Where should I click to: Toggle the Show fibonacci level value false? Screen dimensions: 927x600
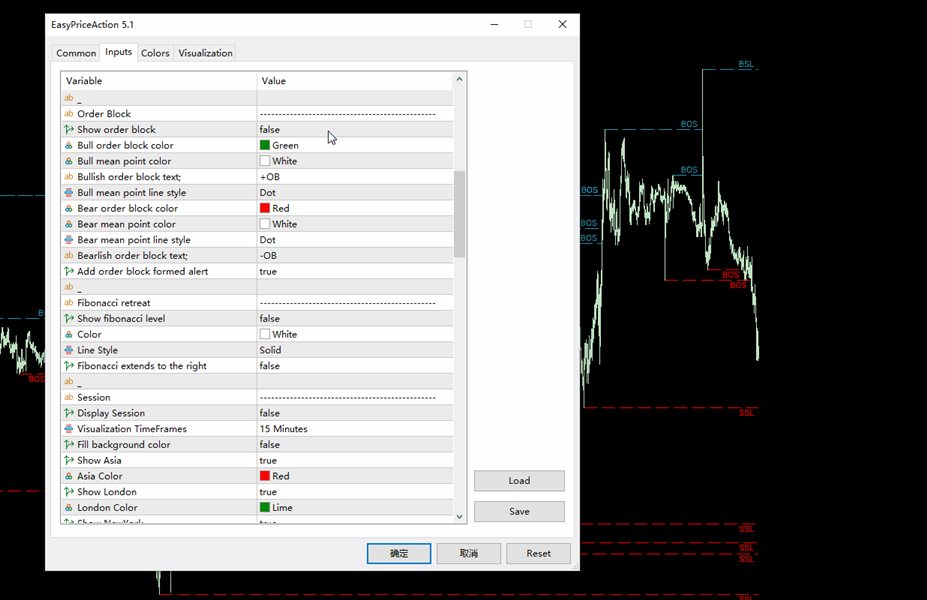pyautogui.click(x=354, y=319)
